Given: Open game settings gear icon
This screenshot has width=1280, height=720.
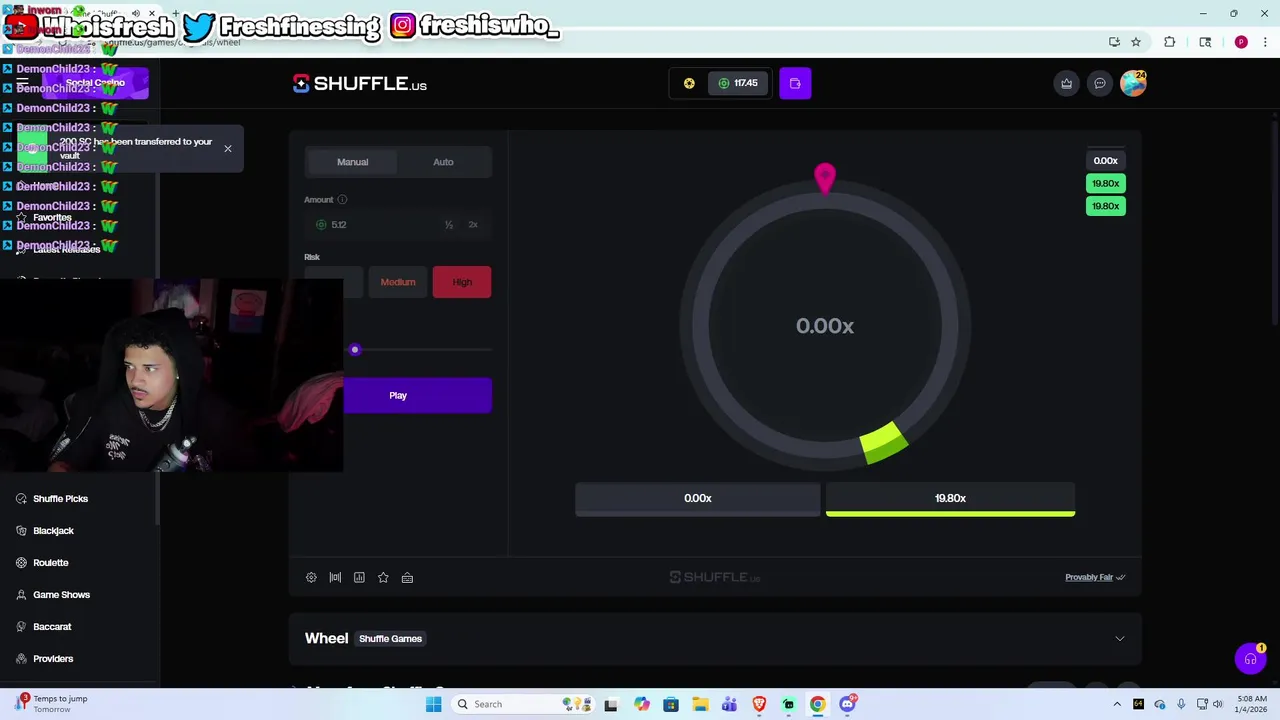Looking at the screenshot, I should click(311, 577).
